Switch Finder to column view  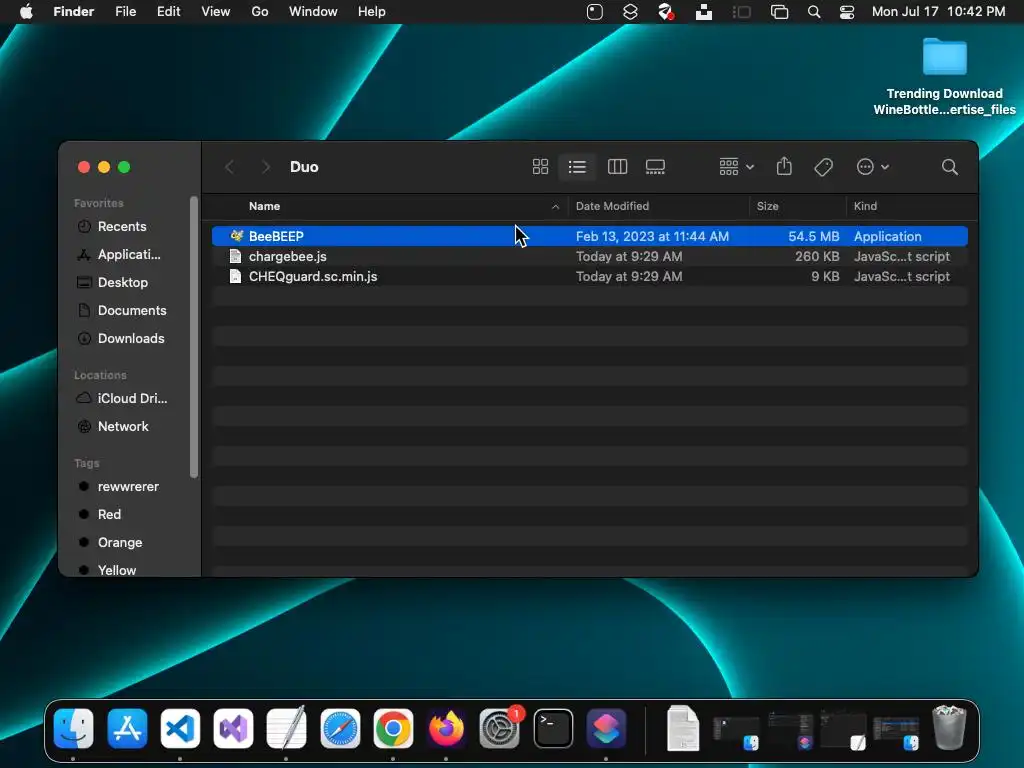[x=617, y=167]
